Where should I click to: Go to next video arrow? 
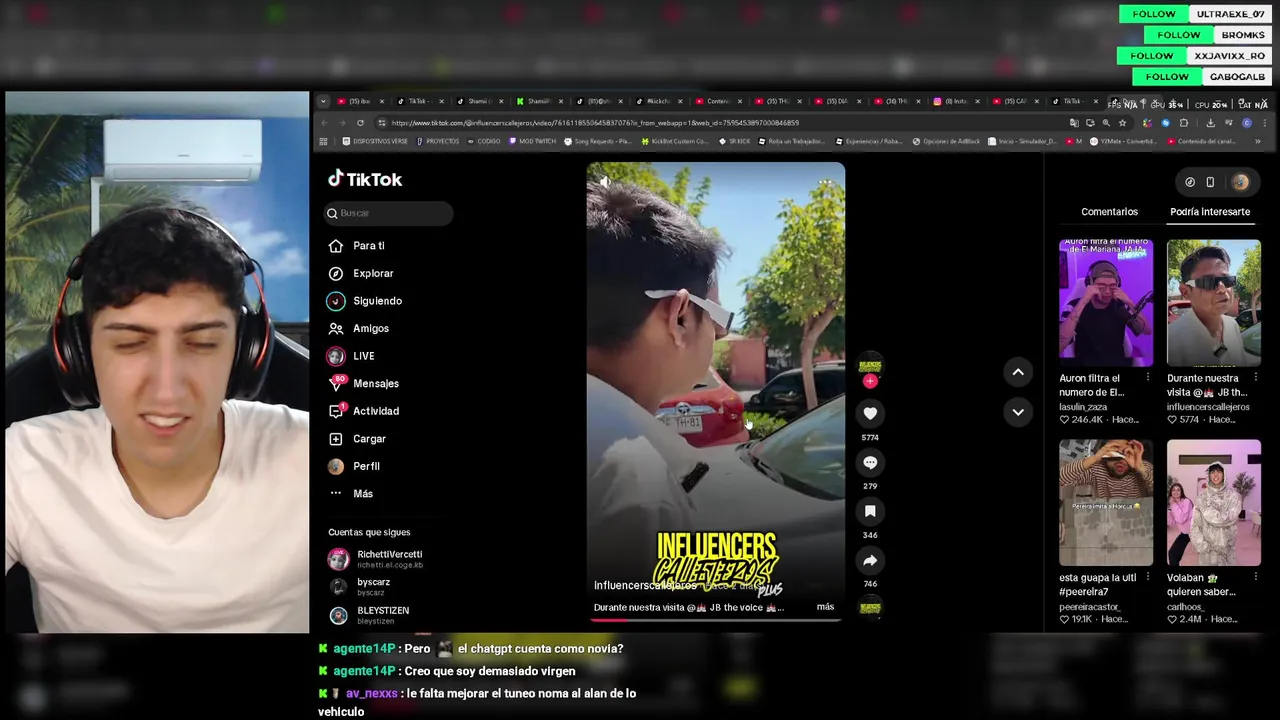point(1018,412)
